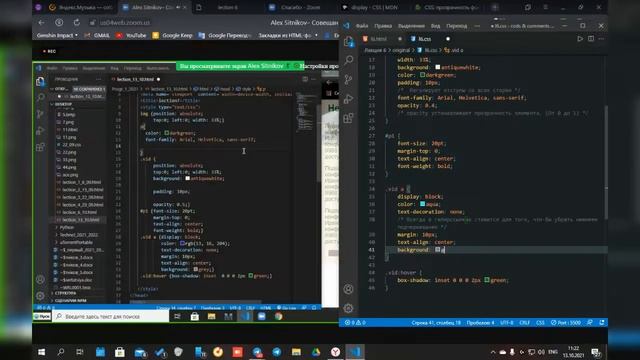Open the Вид menu in the right VS Code
This screenshot has height=360, width=640.
pos(436,26)
